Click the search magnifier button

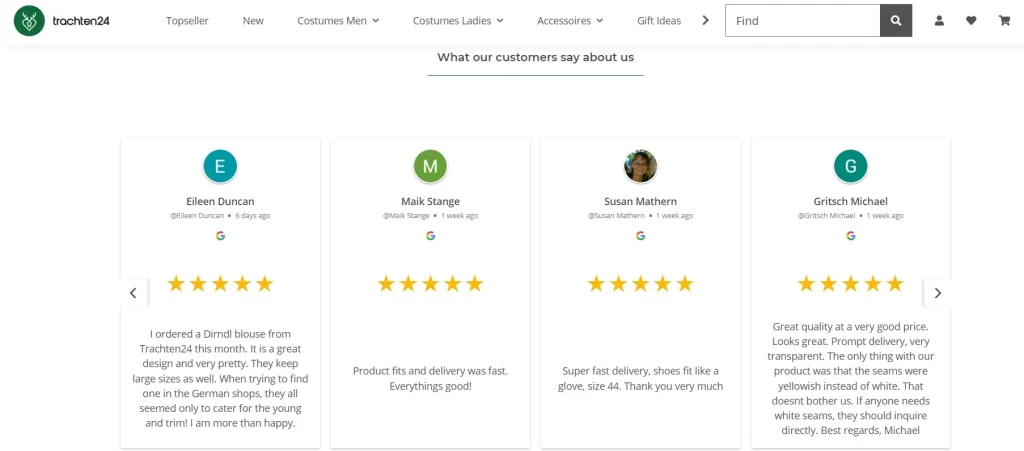pyautogui.click(x=895, y=20)
